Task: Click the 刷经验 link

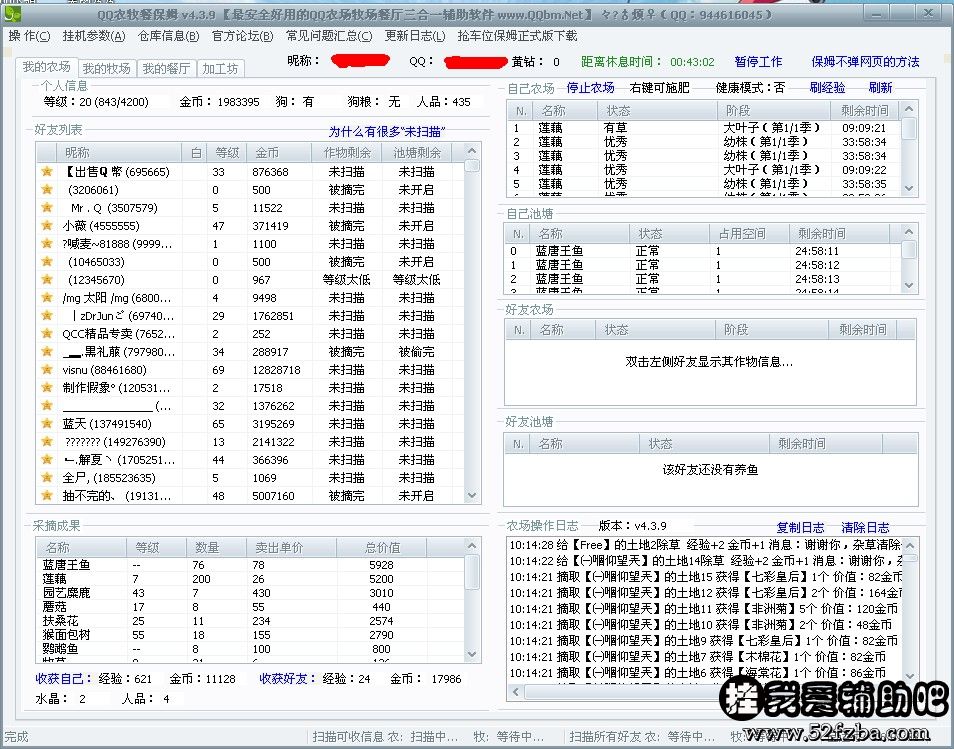Action: [827, 88]
